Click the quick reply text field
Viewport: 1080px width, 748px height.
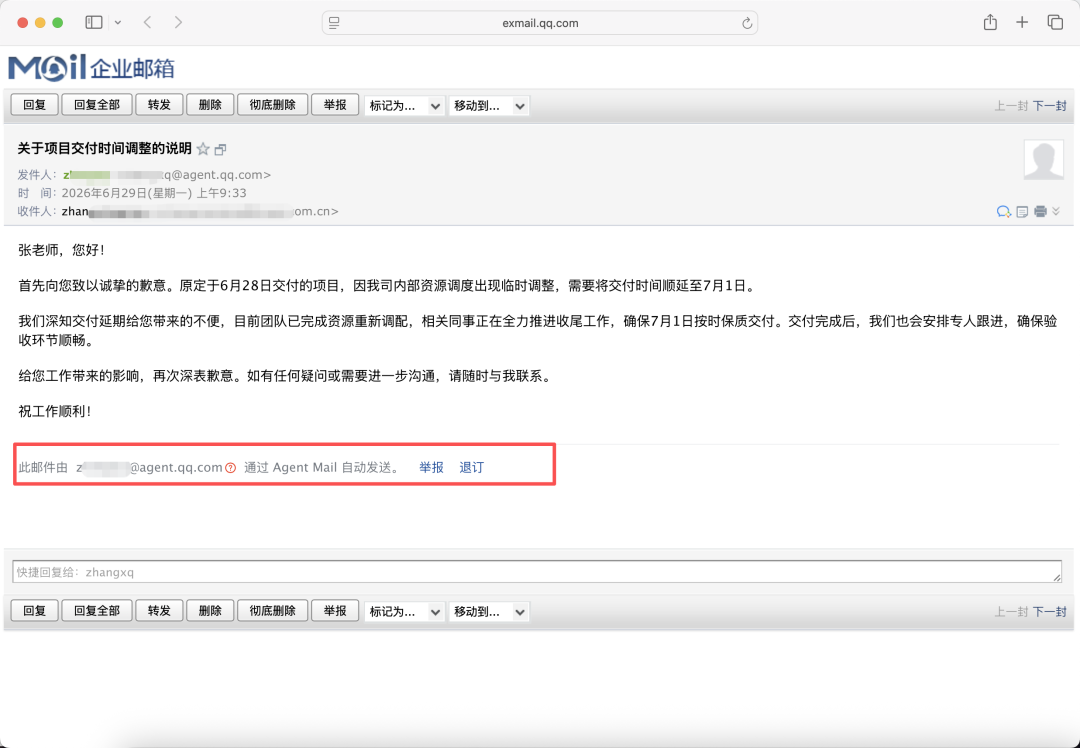pos(537,572)
